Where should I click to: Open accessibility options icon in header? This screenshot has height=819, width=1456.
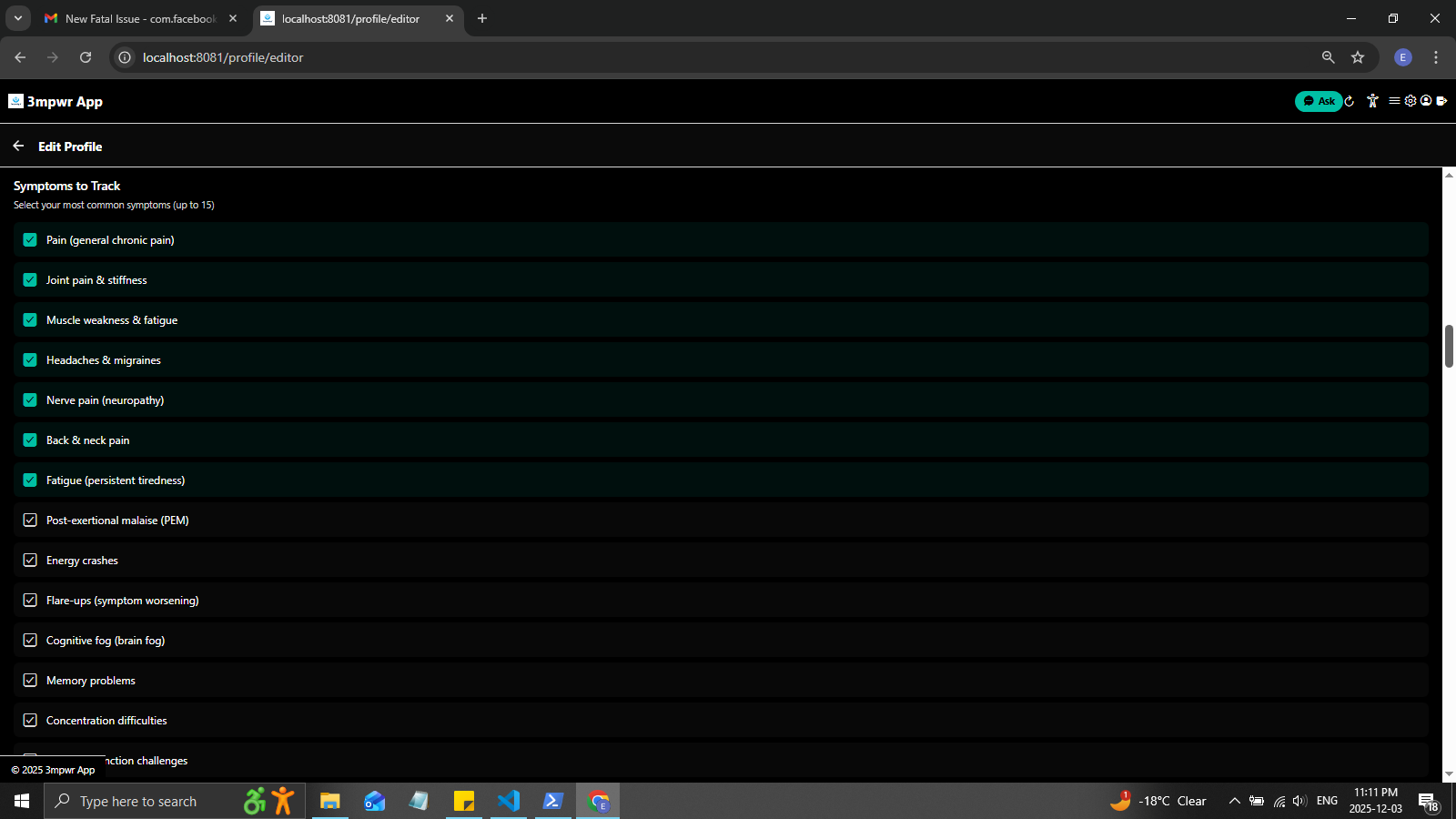point(1372,101)
